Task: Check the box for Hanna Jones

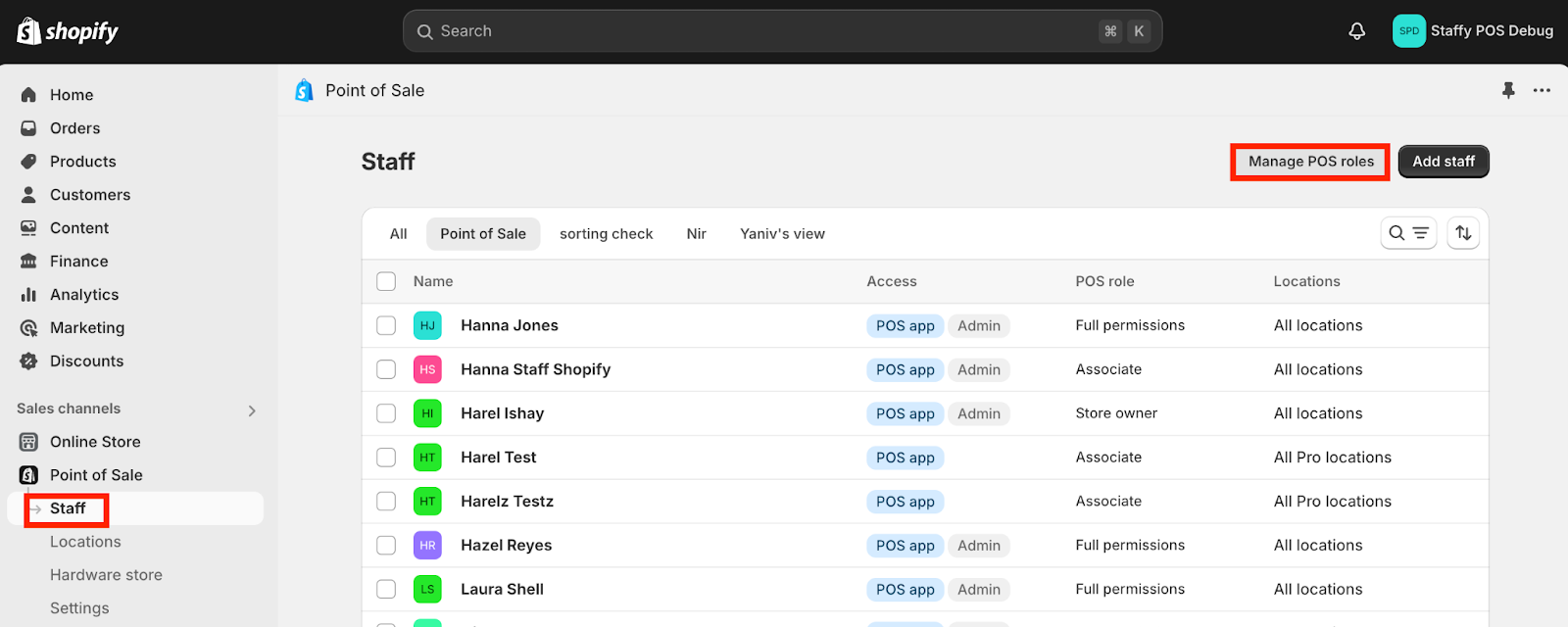Action: (386, 325)
